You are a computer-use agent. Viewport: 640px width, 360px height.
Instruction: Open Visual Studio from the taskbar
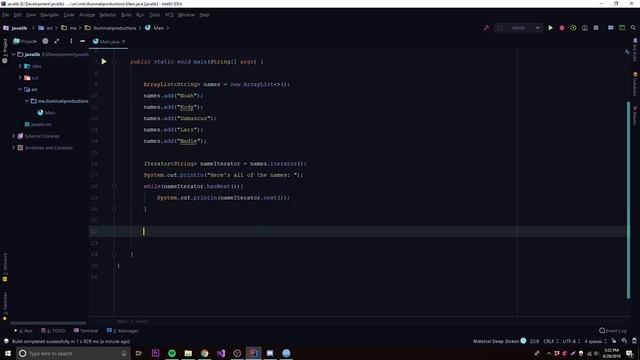(221, 353)
